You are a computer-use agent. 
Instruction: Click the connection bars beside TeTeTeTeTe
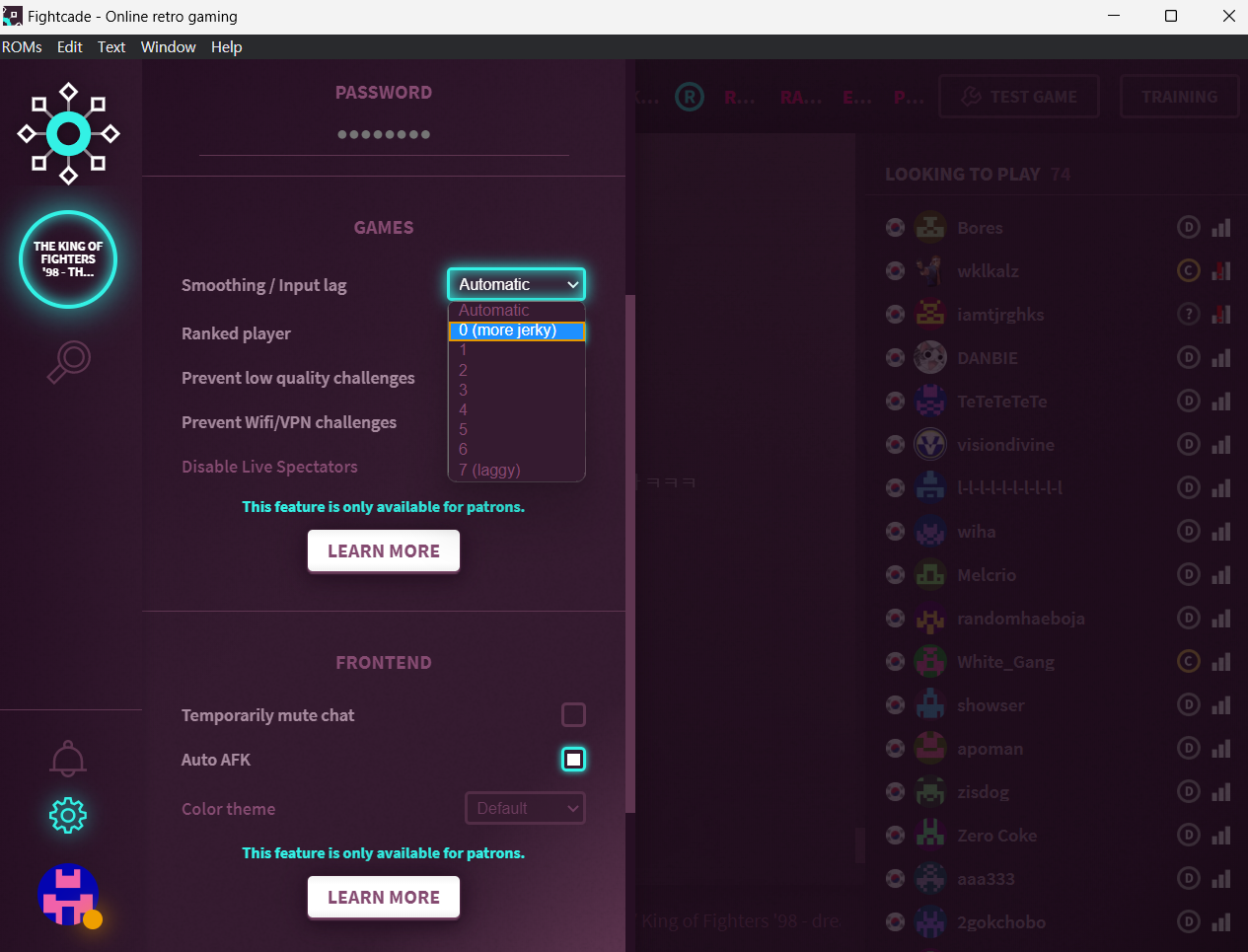point(1221,401)
